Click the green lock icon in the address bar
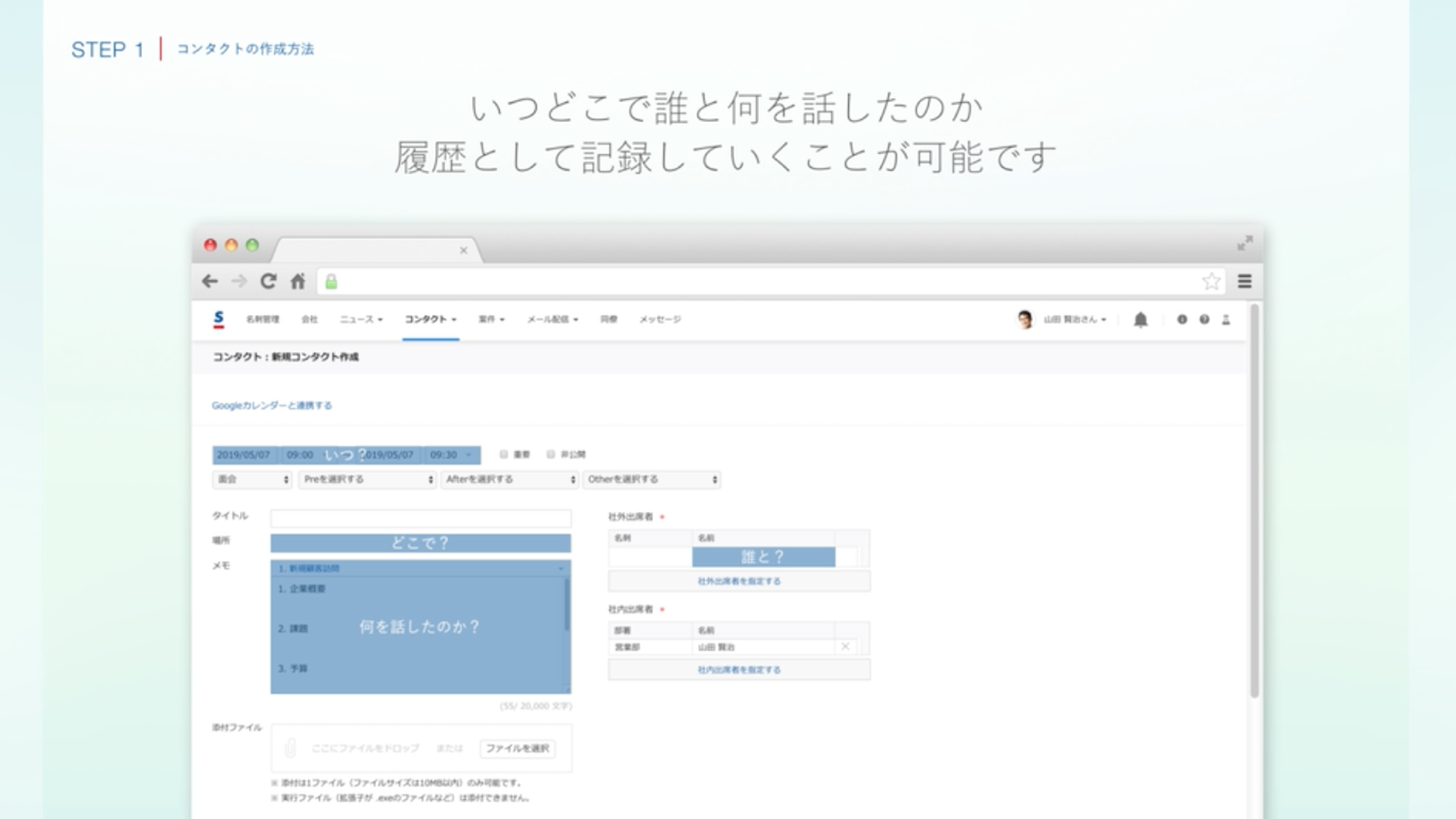This screenshot has width=1456, height=819. coord(331,282)
